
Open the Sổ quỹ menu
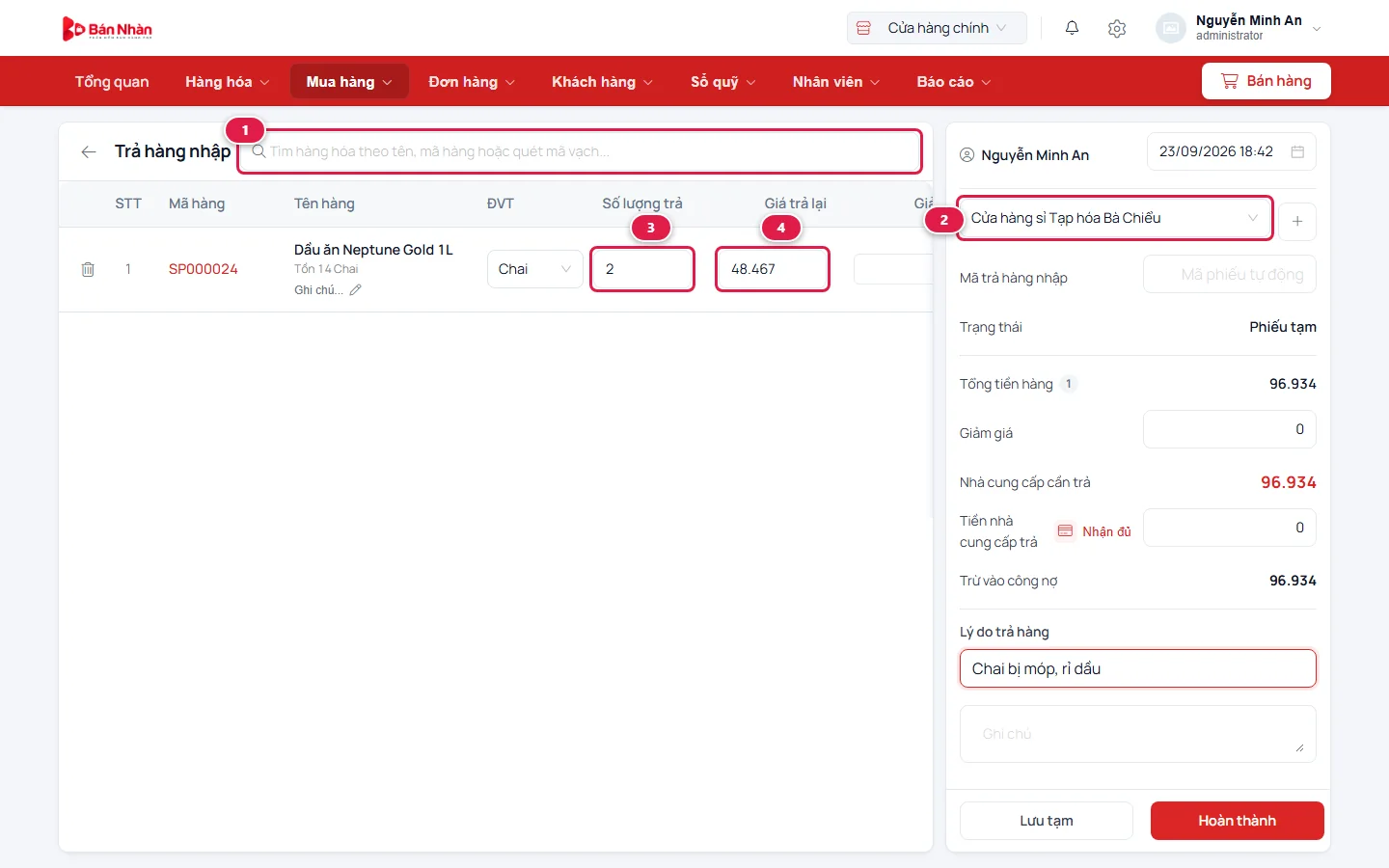[x=722, y=82]
